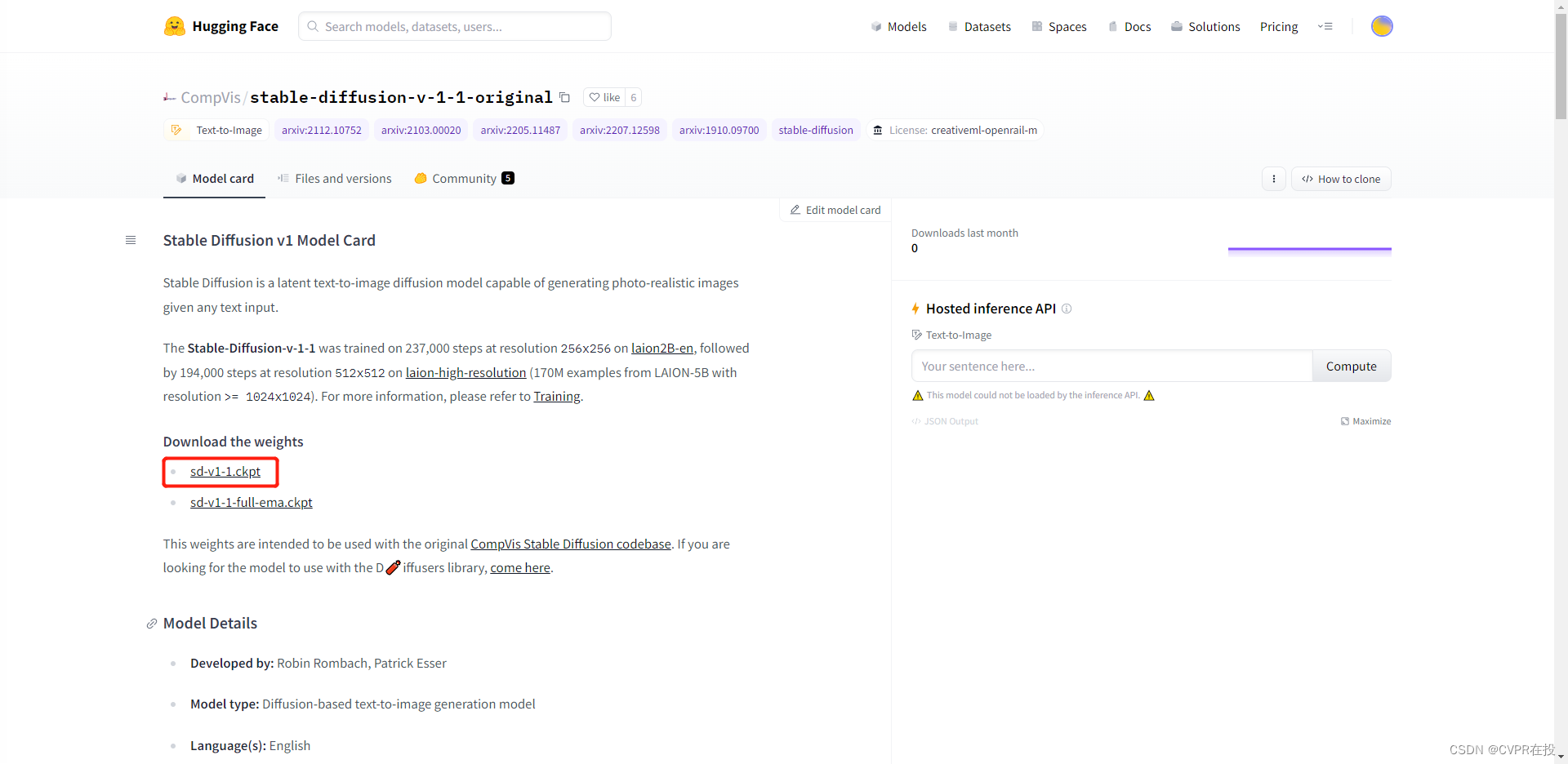Open Docs in top navigation
The image size is (1568, 764).
click(1129, 26)
